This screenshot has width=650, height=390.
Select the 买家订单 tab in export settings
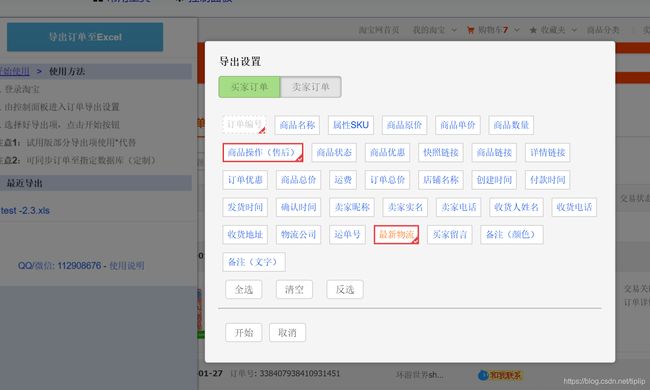(249, 87)
